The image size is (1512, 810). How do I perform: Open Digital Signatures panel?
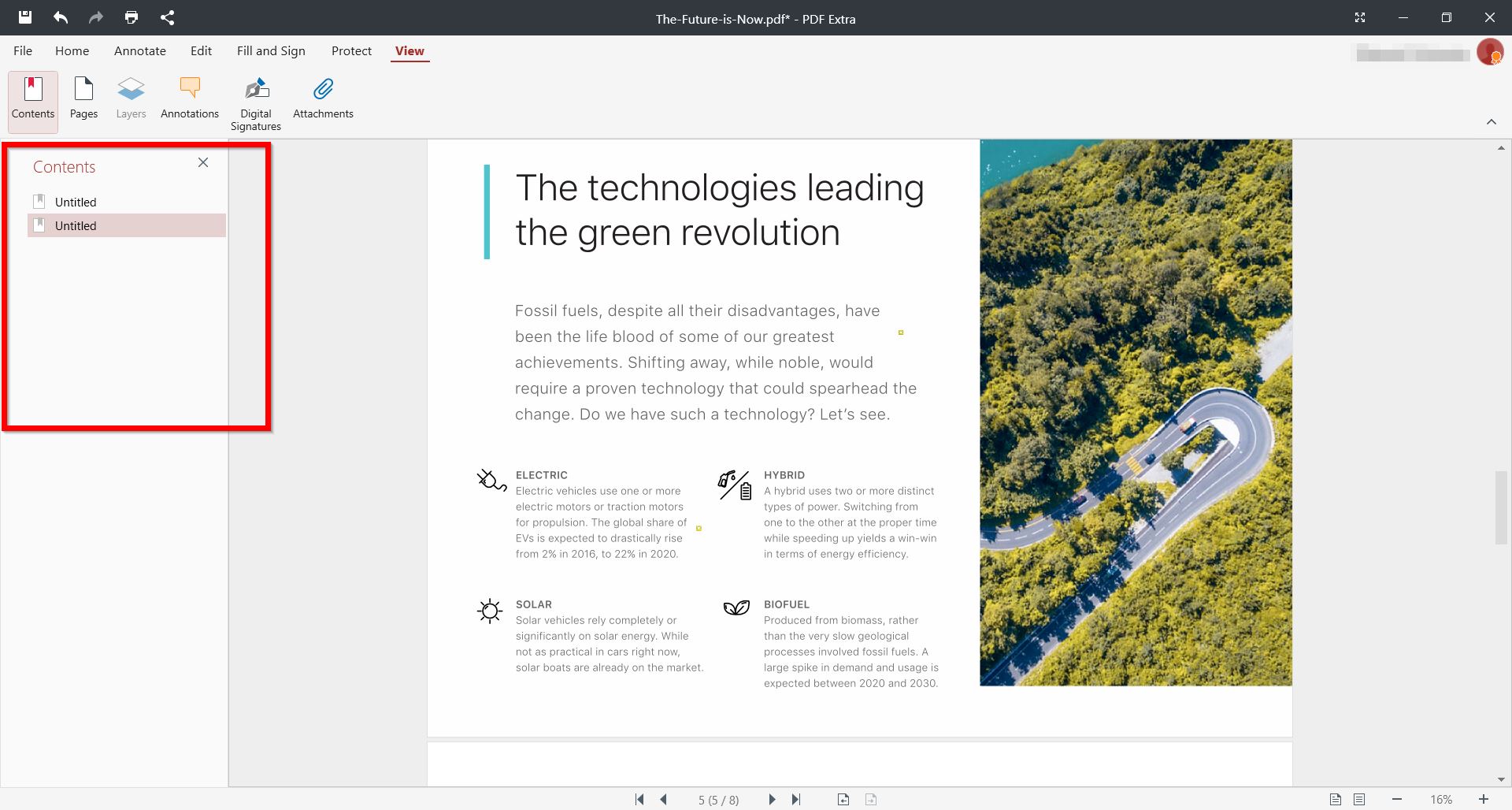[255, 102]
